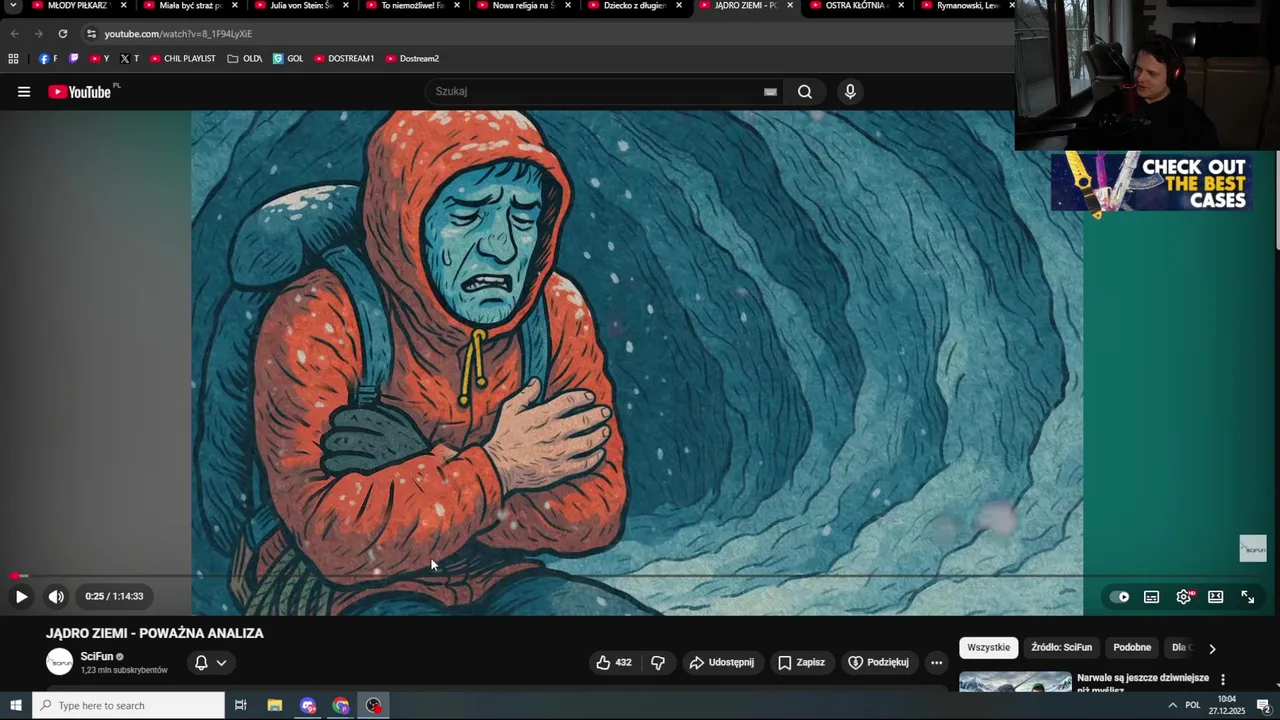
Task: Open Chrome from the taskbar
Action: click(341, 706)
